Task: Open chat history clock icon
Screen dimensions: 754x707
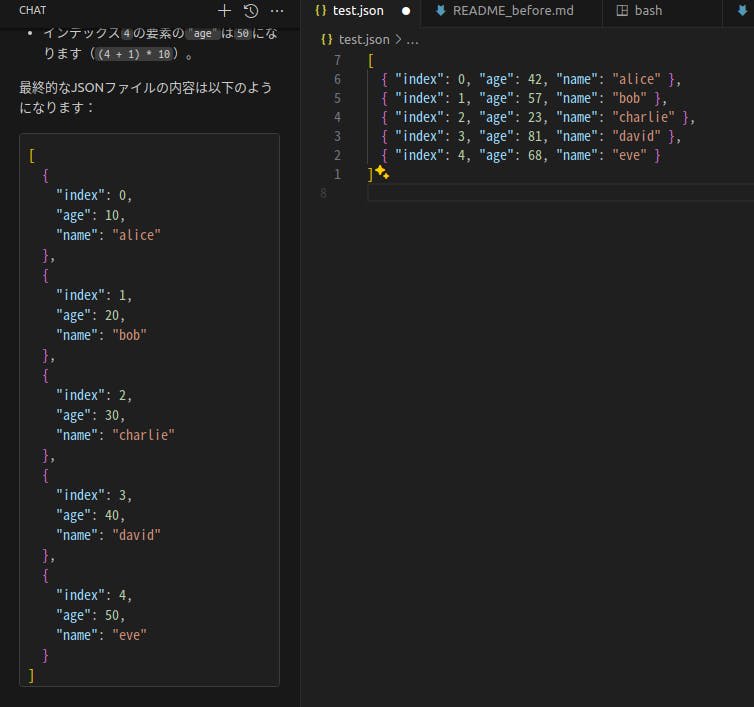Action: click(x=251, y=11)
